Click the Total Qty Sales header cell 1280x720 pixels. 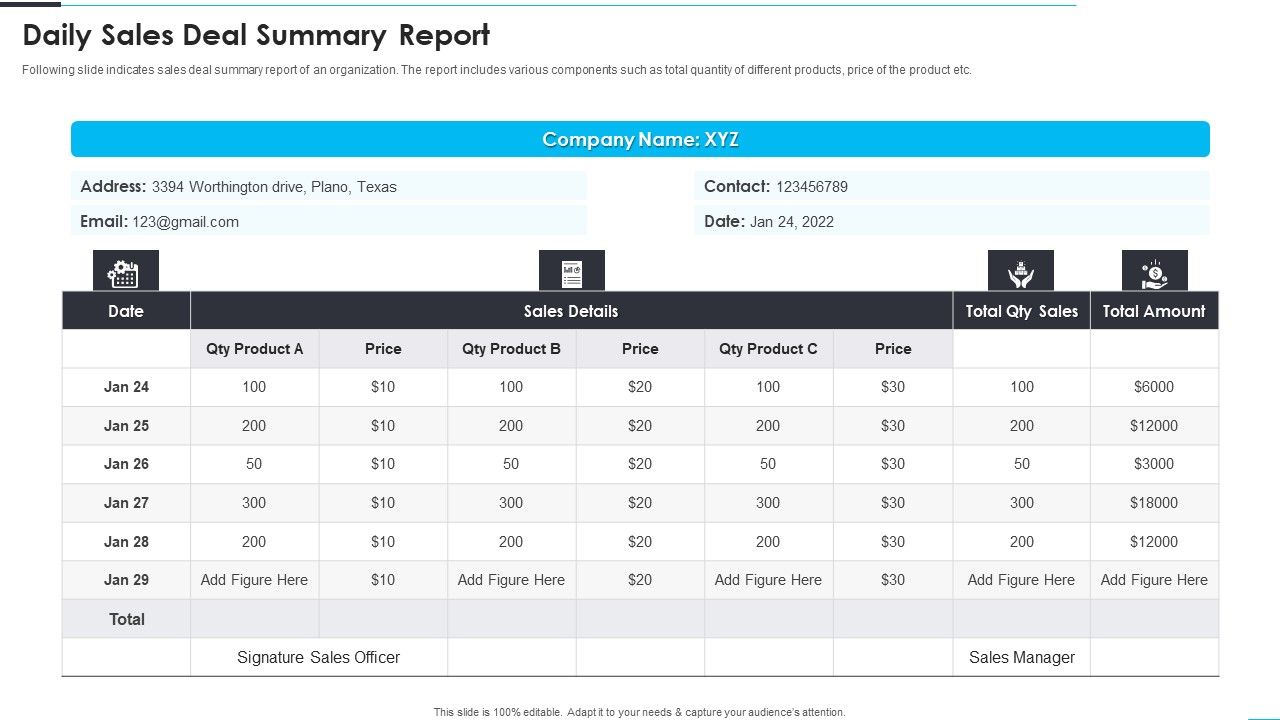coord(1021,311)
